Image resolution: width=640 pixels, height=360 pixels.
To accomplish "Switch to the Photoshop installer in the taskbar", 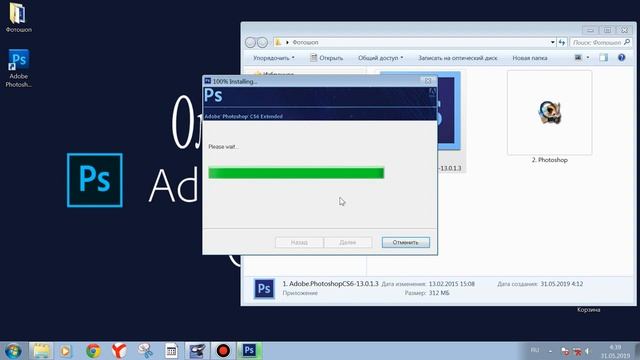I will 249,351.
